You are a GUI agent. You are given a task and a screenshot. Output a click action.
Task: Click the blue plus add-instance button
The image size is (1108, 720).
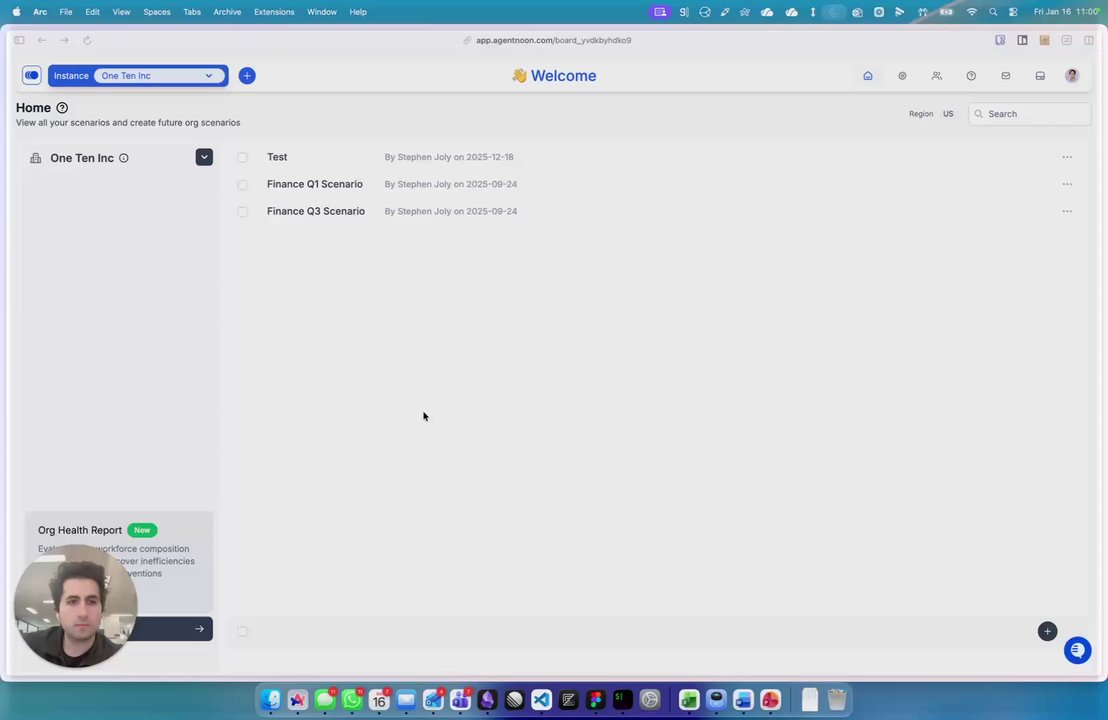pyautogui.click(x=247, y=76)
